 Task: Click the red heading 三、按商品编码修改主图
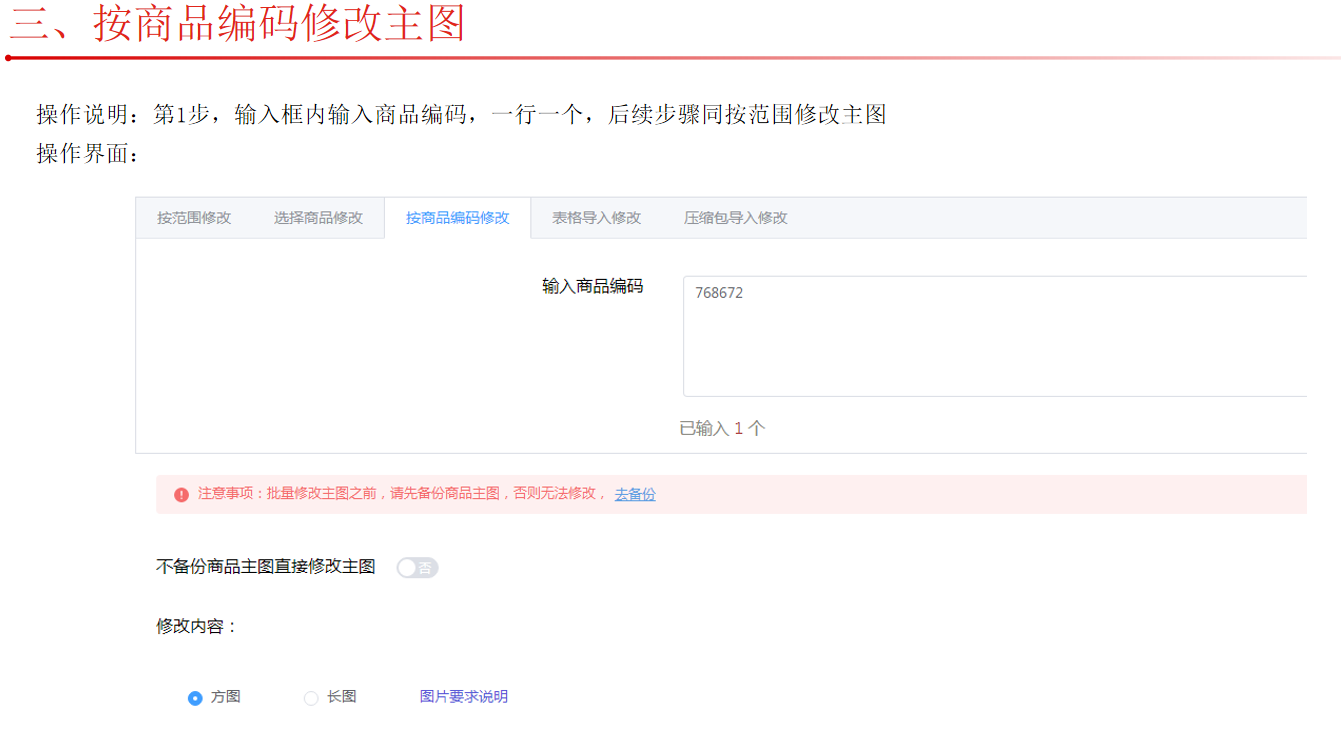(x=238, y=24)
